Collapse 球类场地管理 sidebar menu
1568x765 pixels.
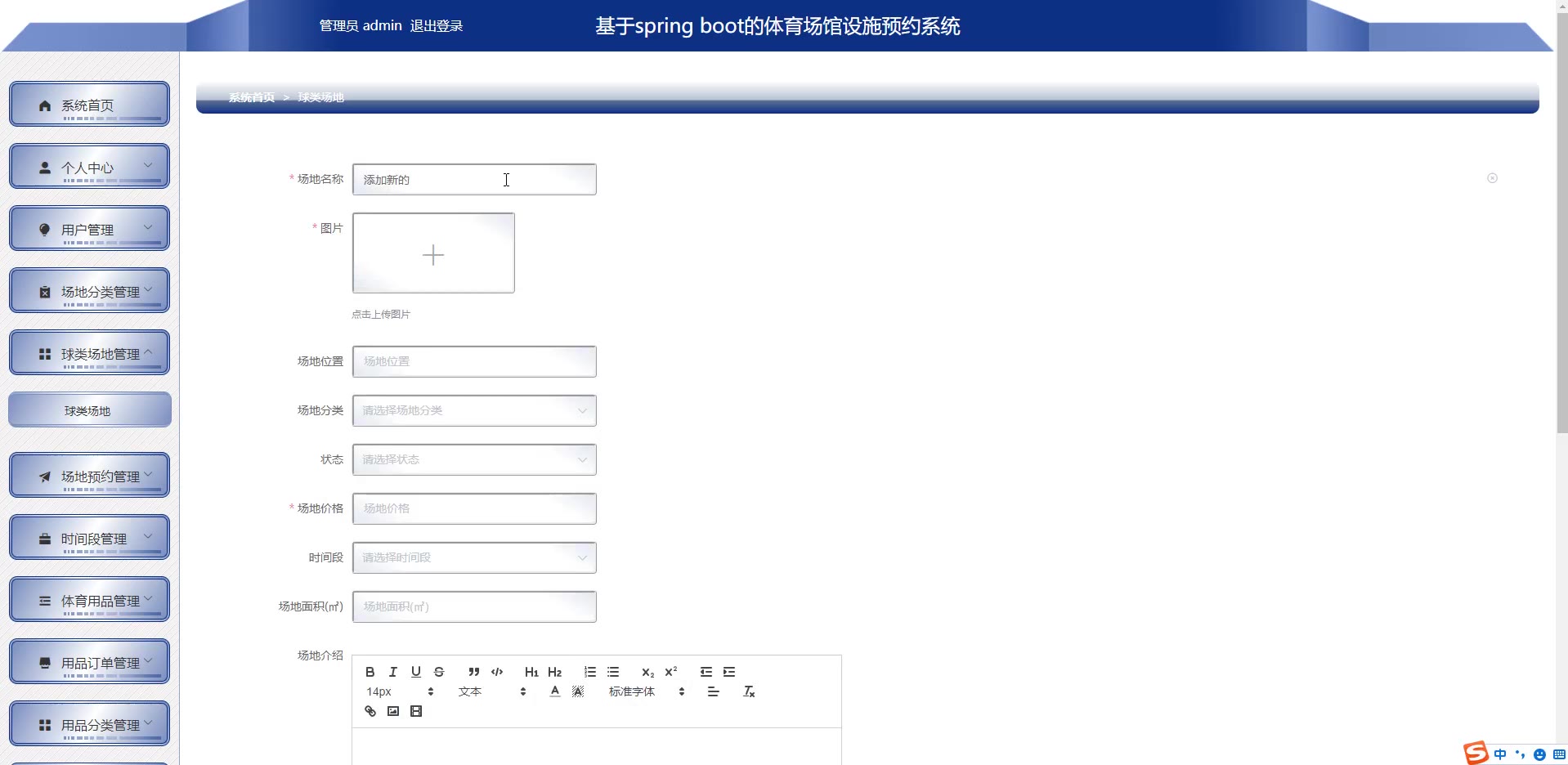point(89,353)
